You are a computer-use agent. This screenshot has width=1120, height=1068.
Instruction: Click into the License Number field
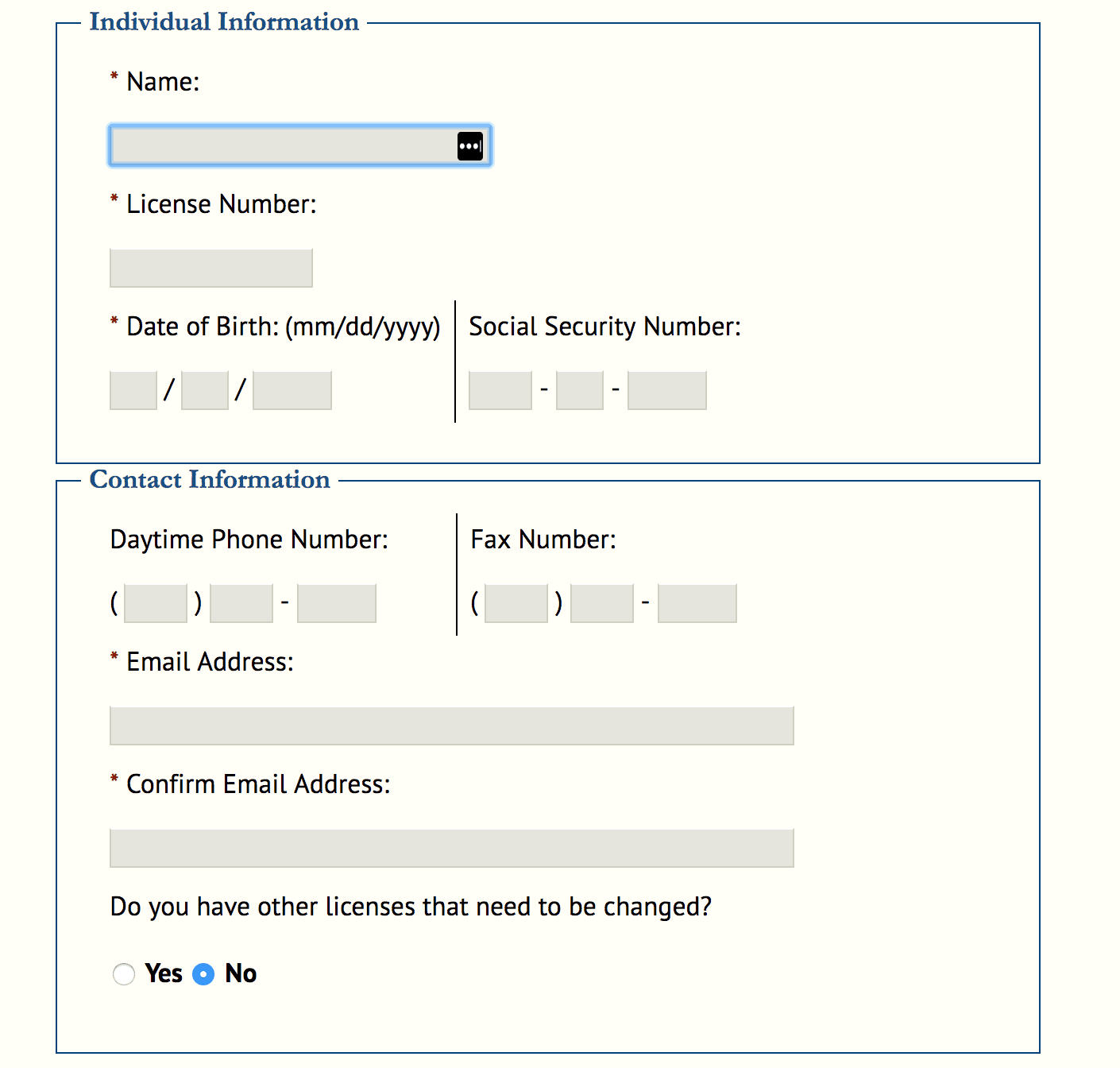211,268
